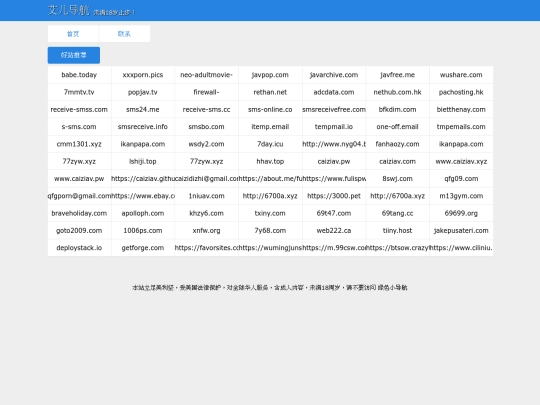Click txiny.com
Viewport: 540px width, 405px height.
(x=270, y=213)
